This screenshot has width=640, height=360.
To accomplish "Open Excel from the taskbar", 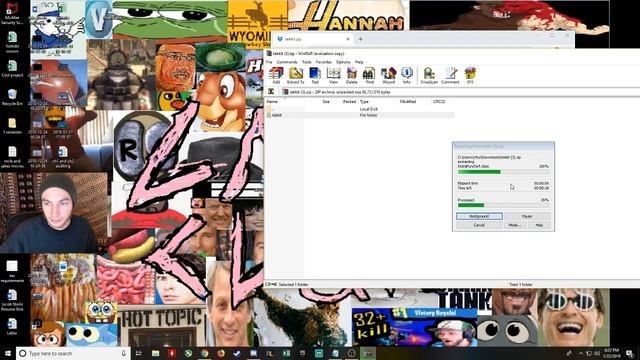I will 286,353.
